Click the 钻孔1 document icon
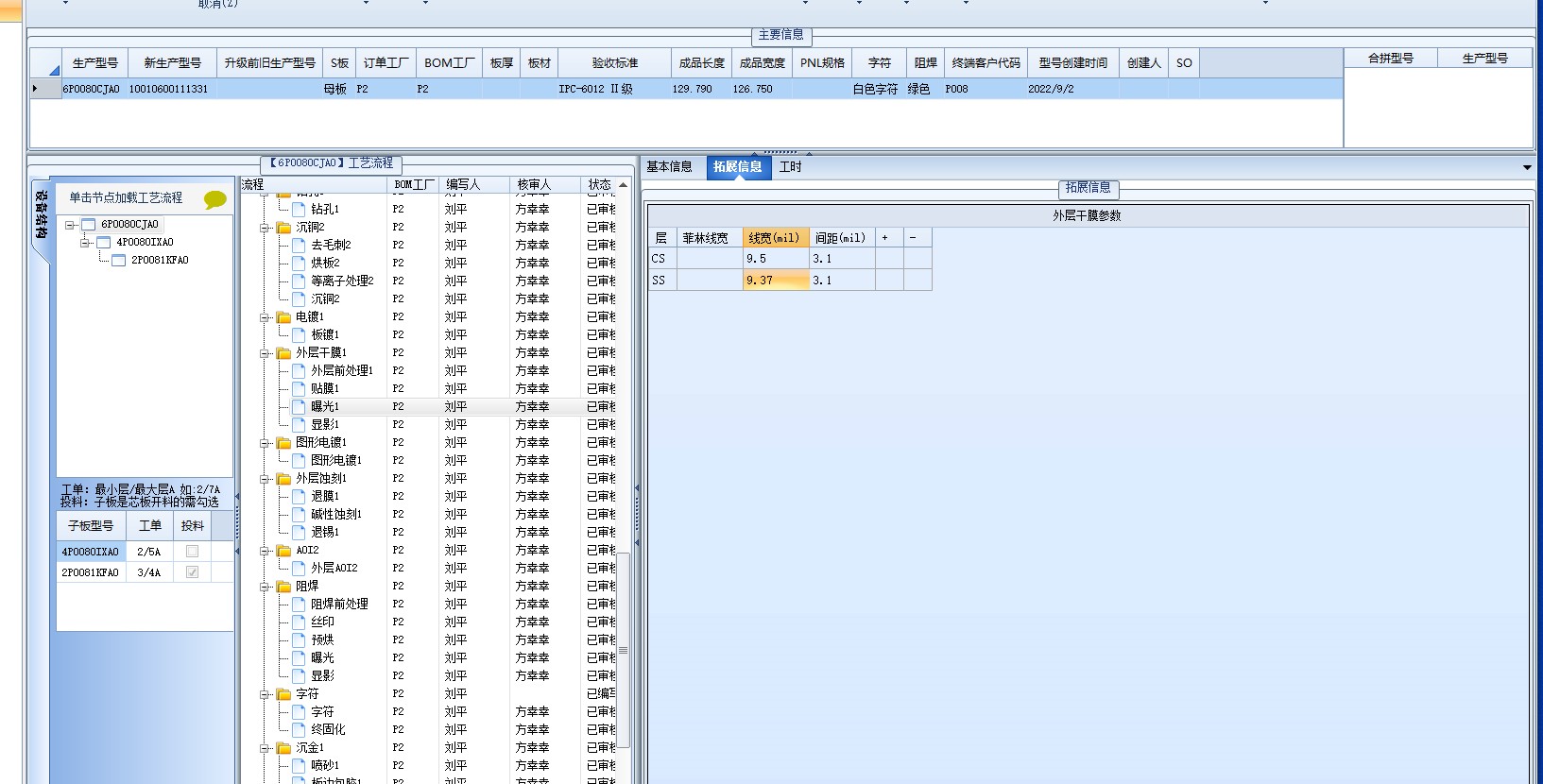 (x=299, y=210)
